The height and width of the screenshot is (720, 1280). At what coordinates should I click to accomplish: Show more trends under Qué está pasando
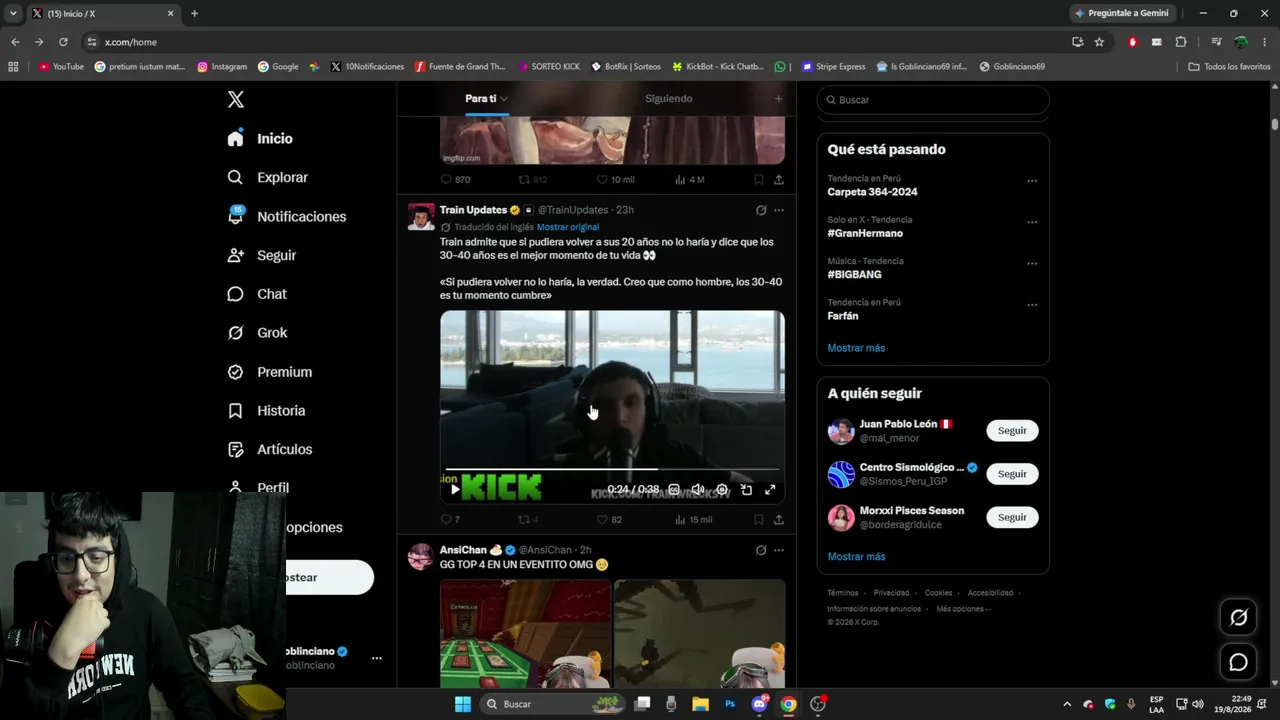(856, 348)
